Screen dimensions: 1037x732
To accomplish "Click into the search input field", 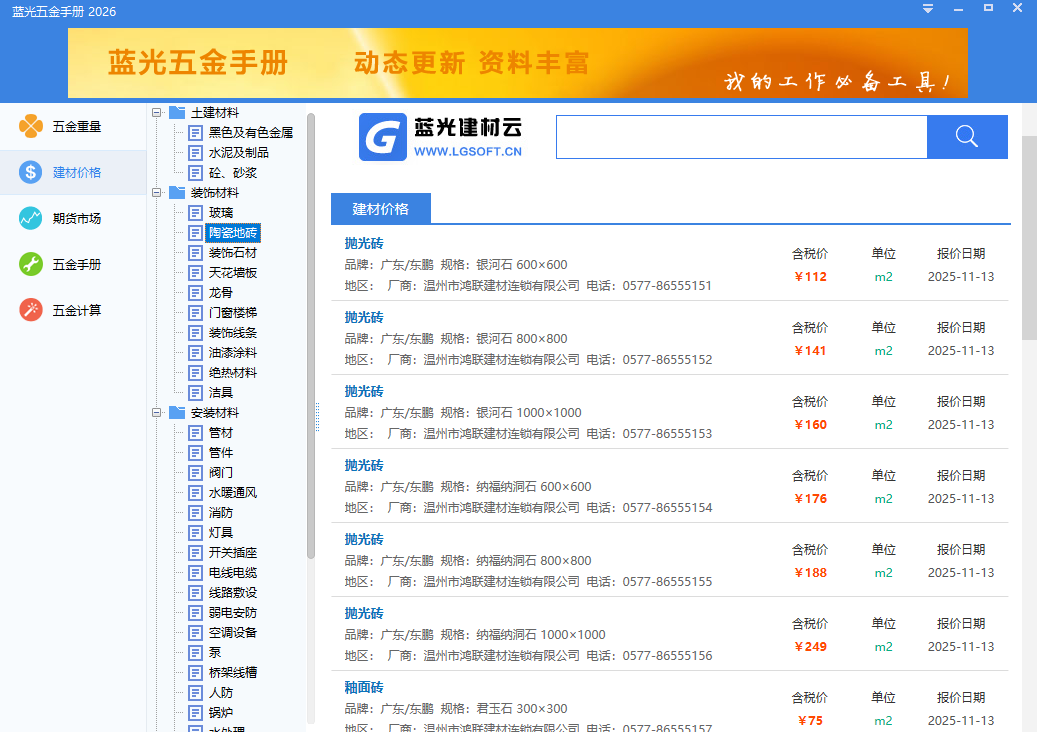I will (740, 137).
